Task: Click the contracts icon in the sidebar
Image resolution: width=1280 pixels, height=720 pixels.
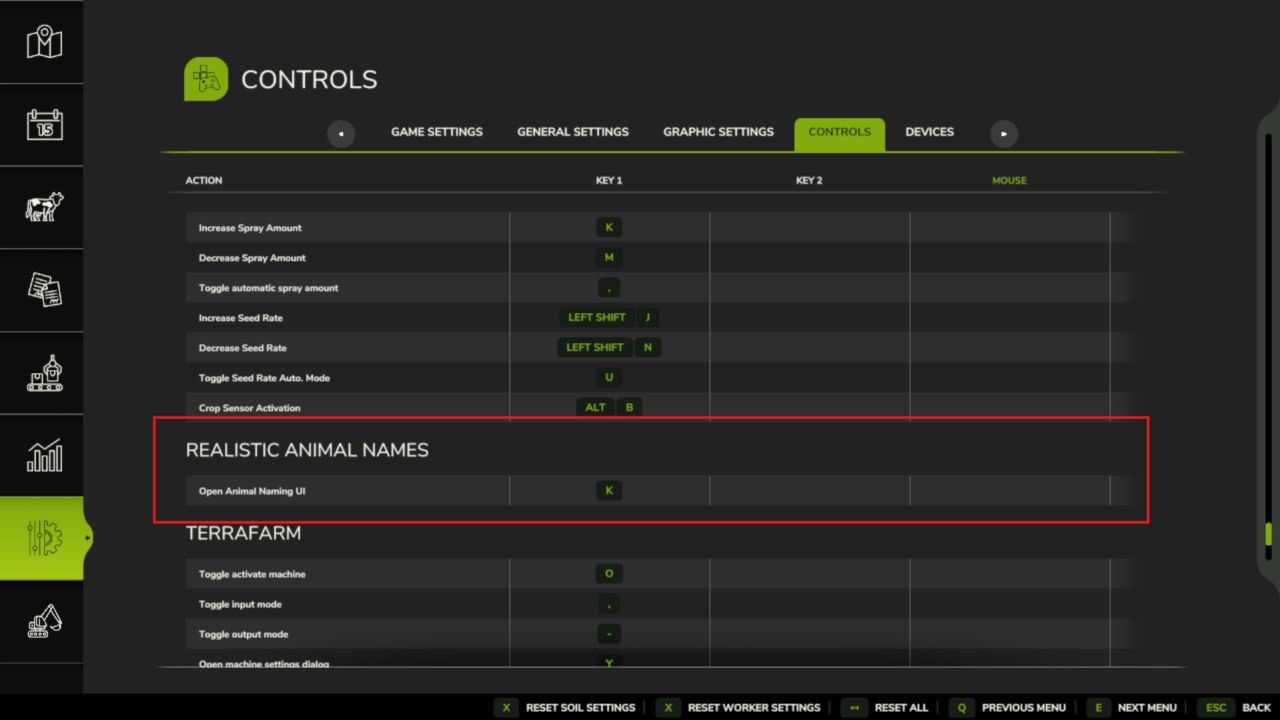Action: (42, 290)
